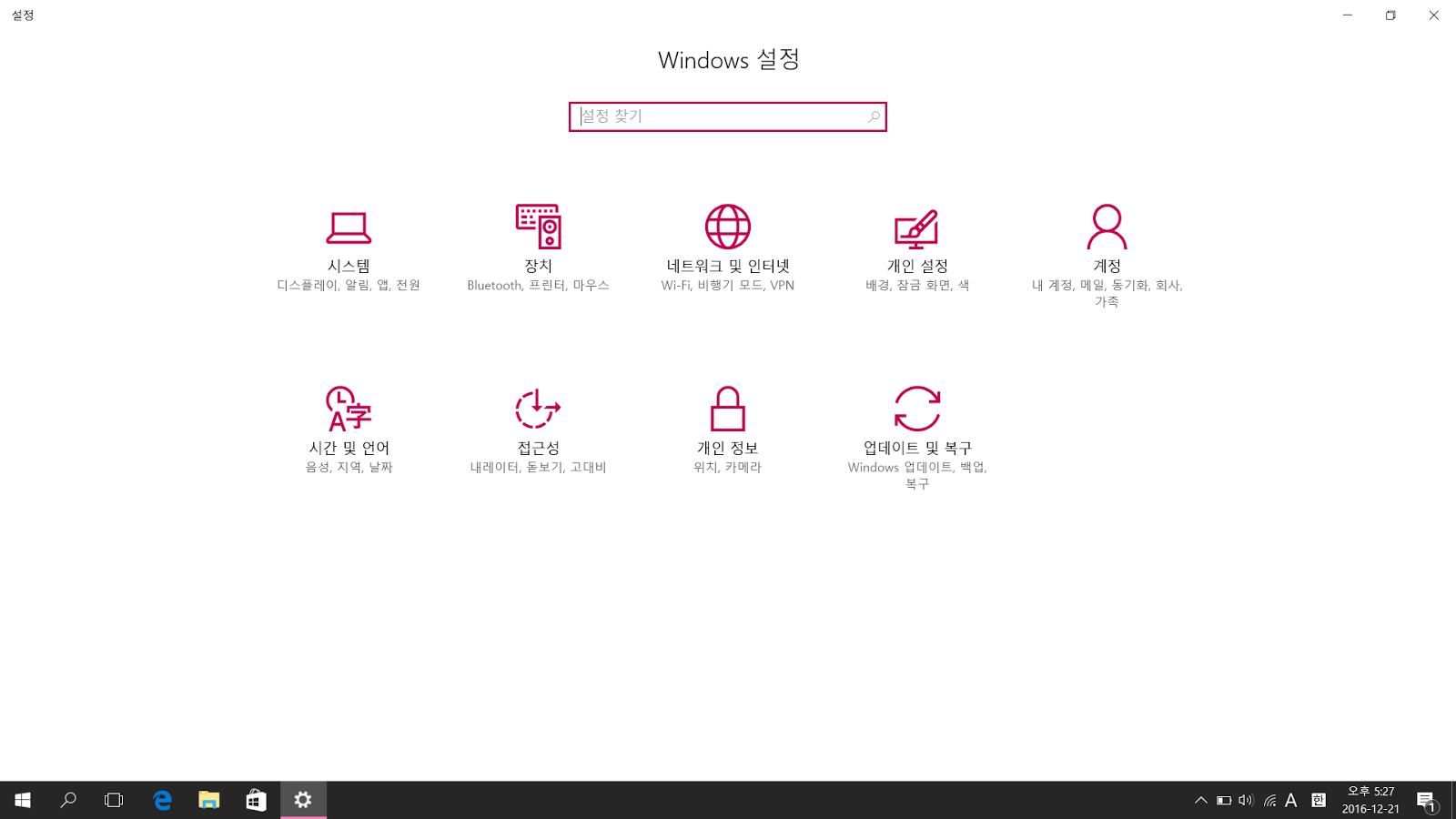Viewport: 1456px width, 819px height.
Task: Open the volume control in the system tray
Action: pyautogui.click(x=1246, y=801)
